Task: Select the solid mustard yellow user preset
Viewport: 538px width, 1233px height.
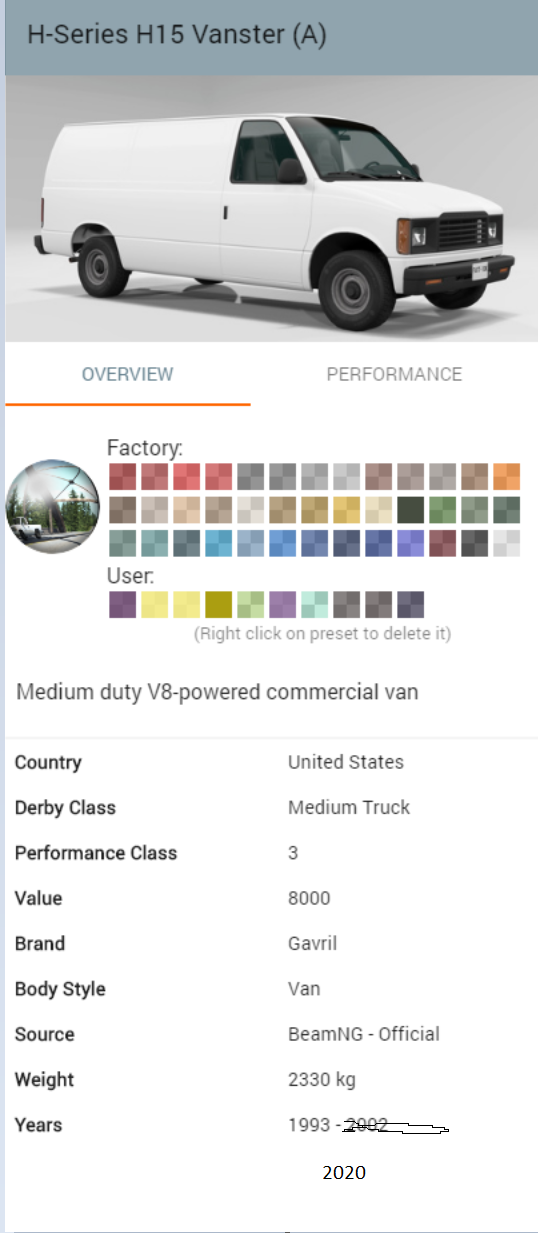Action: pyautogui.click(x=218, y=604)
